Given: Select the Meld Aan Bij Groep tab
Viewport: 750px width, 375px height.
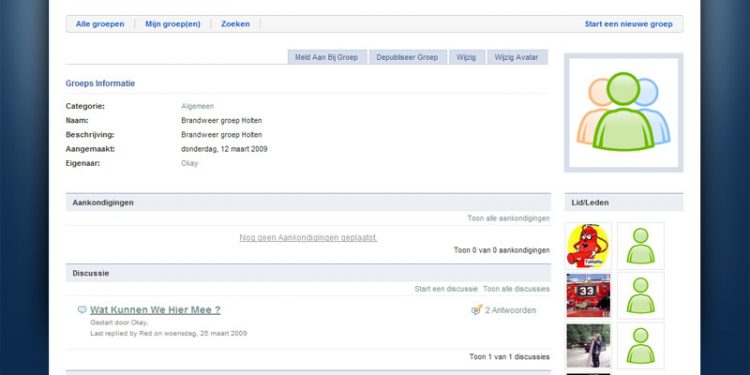Looking at the screenshot, I should click(327, 57).
